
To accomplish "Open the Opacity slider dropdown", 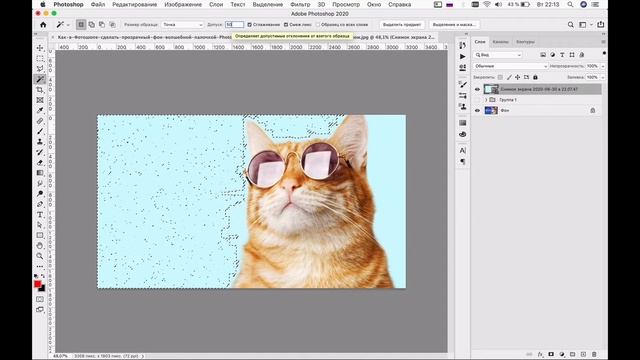I will (603, 66).
